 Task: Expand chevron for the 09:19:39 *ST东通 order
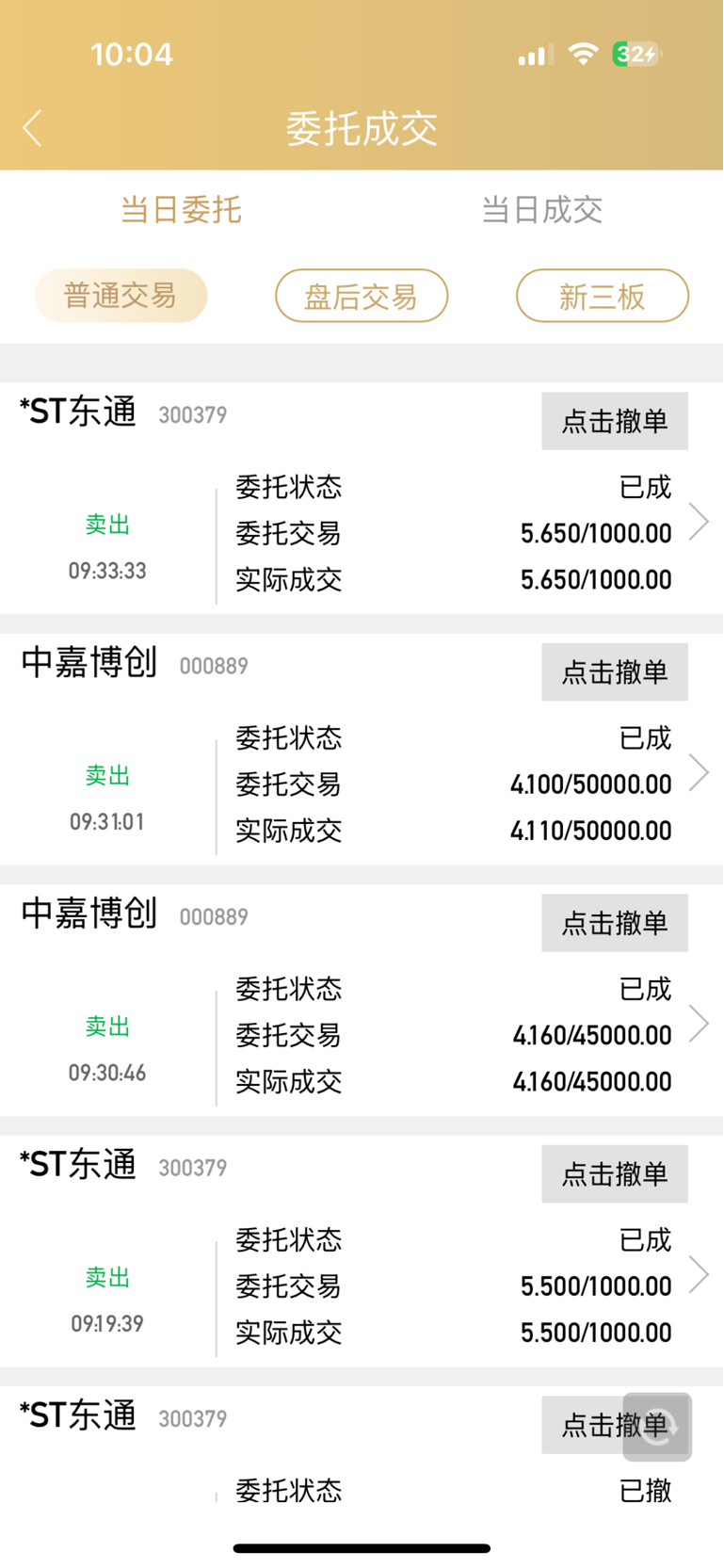pyautogui.click(x=699, y=1274)
